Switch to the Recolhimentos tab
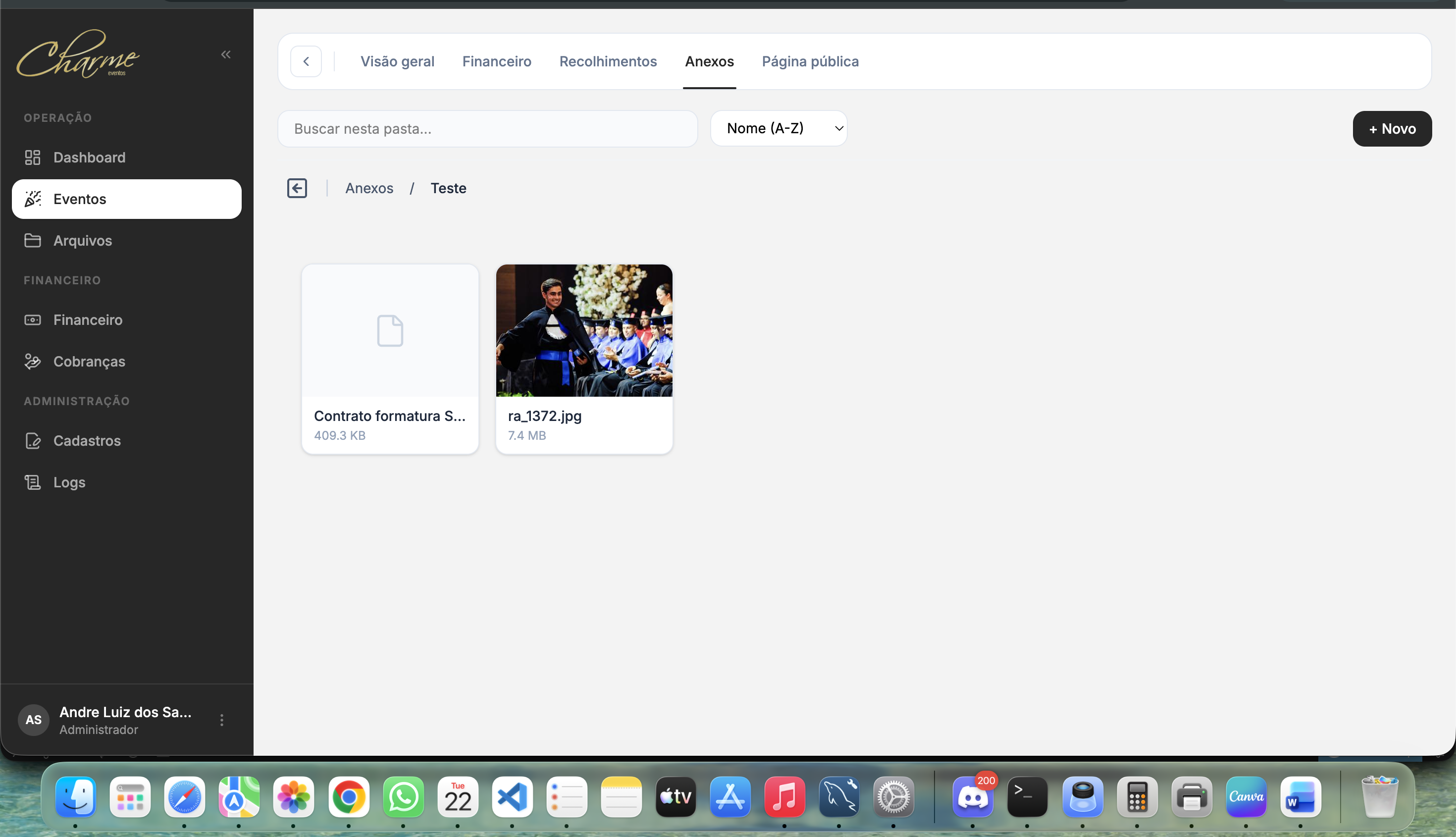The width and height of the screenshot is (1456, 837). (608, 61)
